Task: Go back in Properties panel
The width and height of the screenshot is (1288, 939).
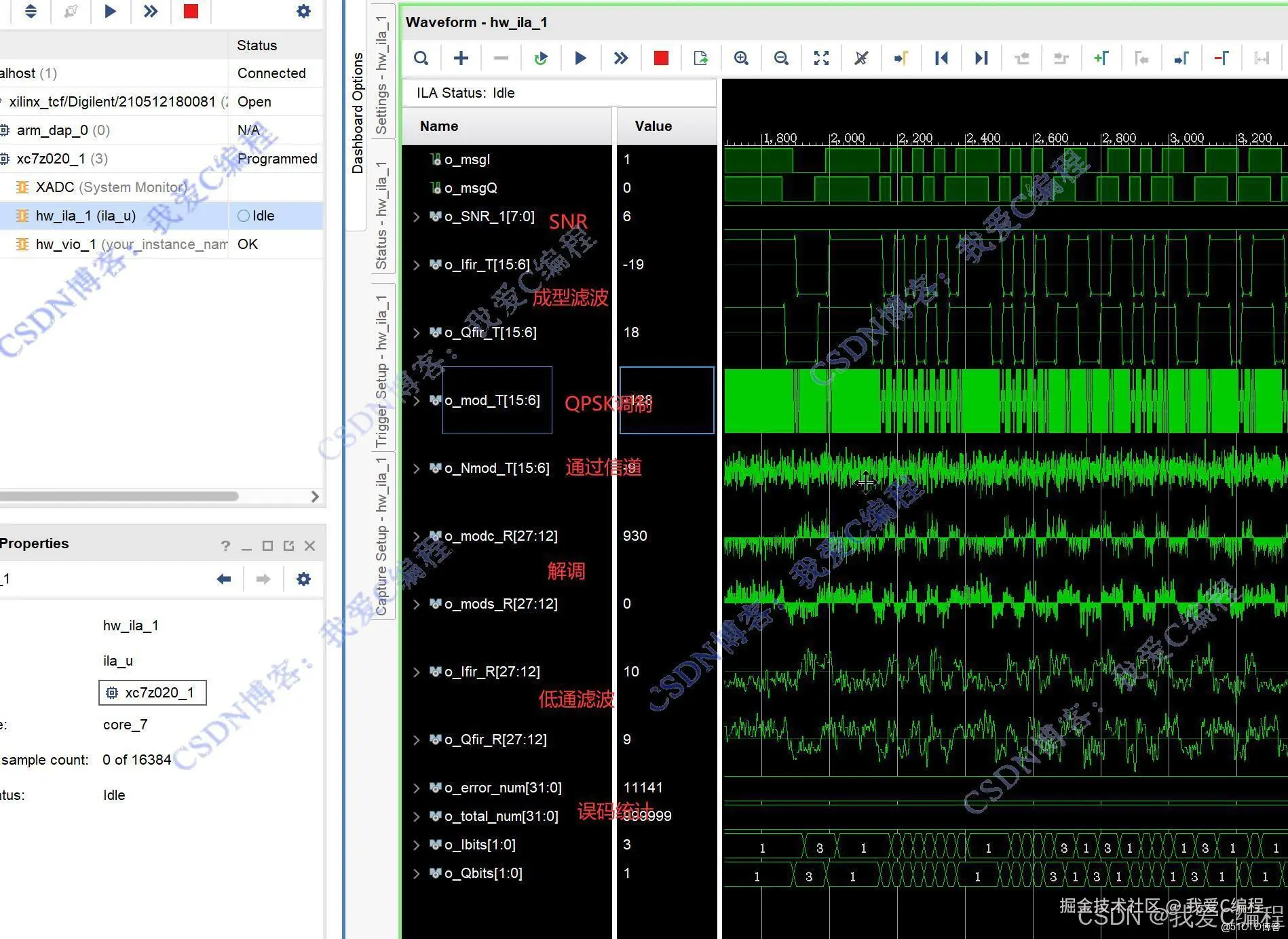Action: [x=224, y=579]
